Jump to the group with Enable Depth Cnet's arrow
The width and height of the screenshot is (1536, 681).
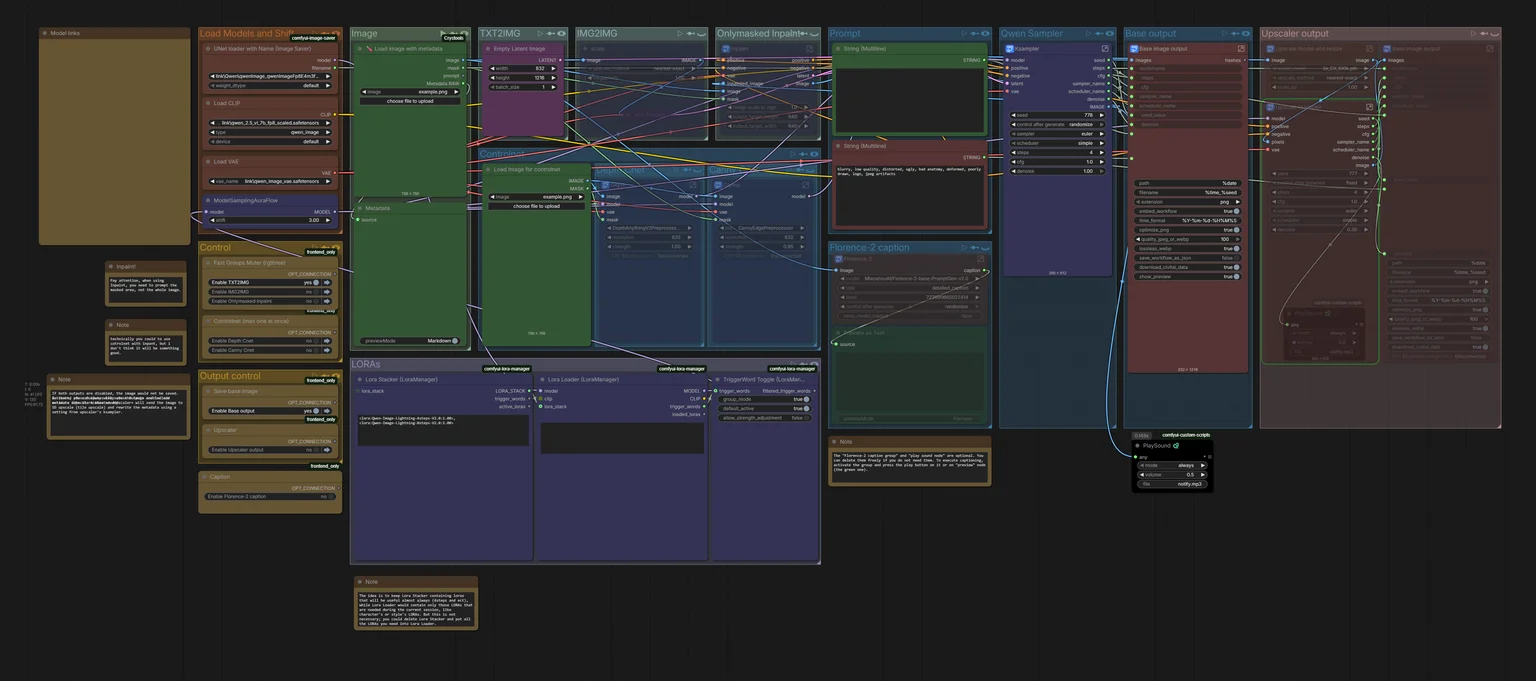pos(326,341)
